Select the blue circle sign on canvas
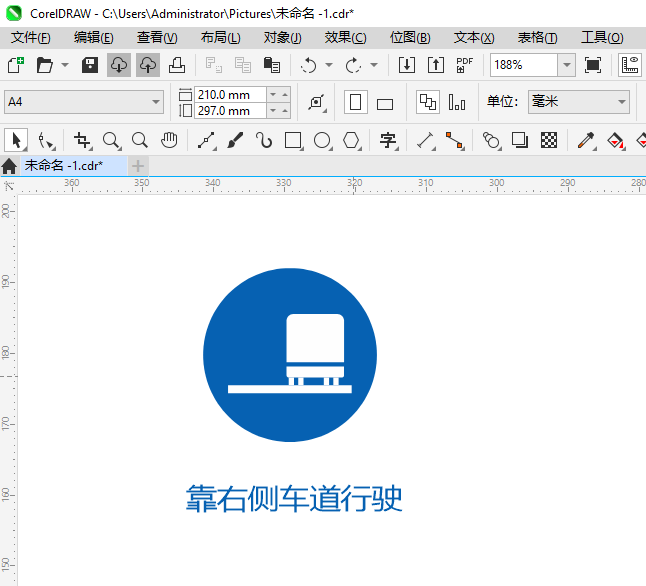646x586 pixels. tap(290, 355)
